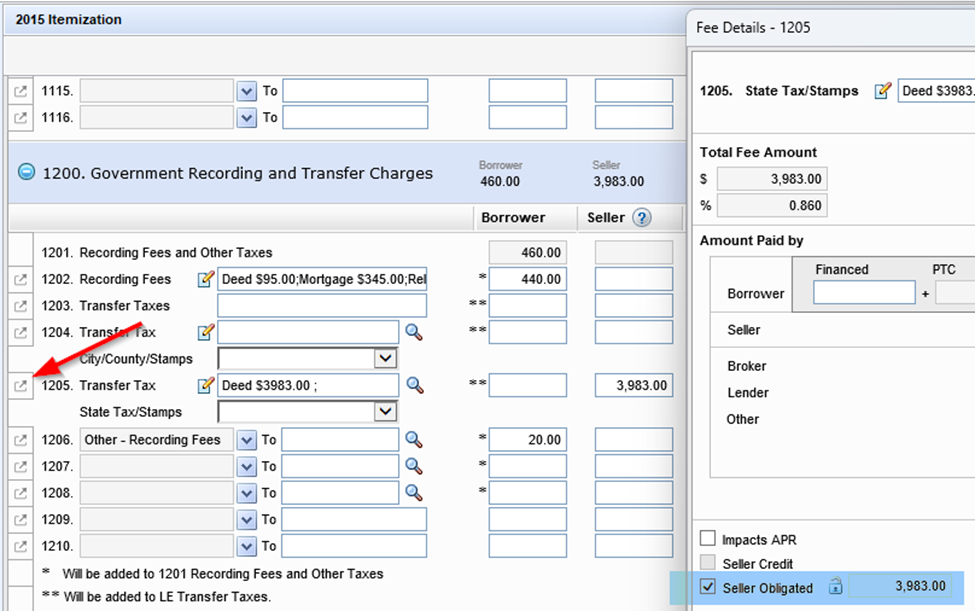Click 1202 borrower amount field 440.00
This screenshot has width=975, height=611.
coord(527,279)
